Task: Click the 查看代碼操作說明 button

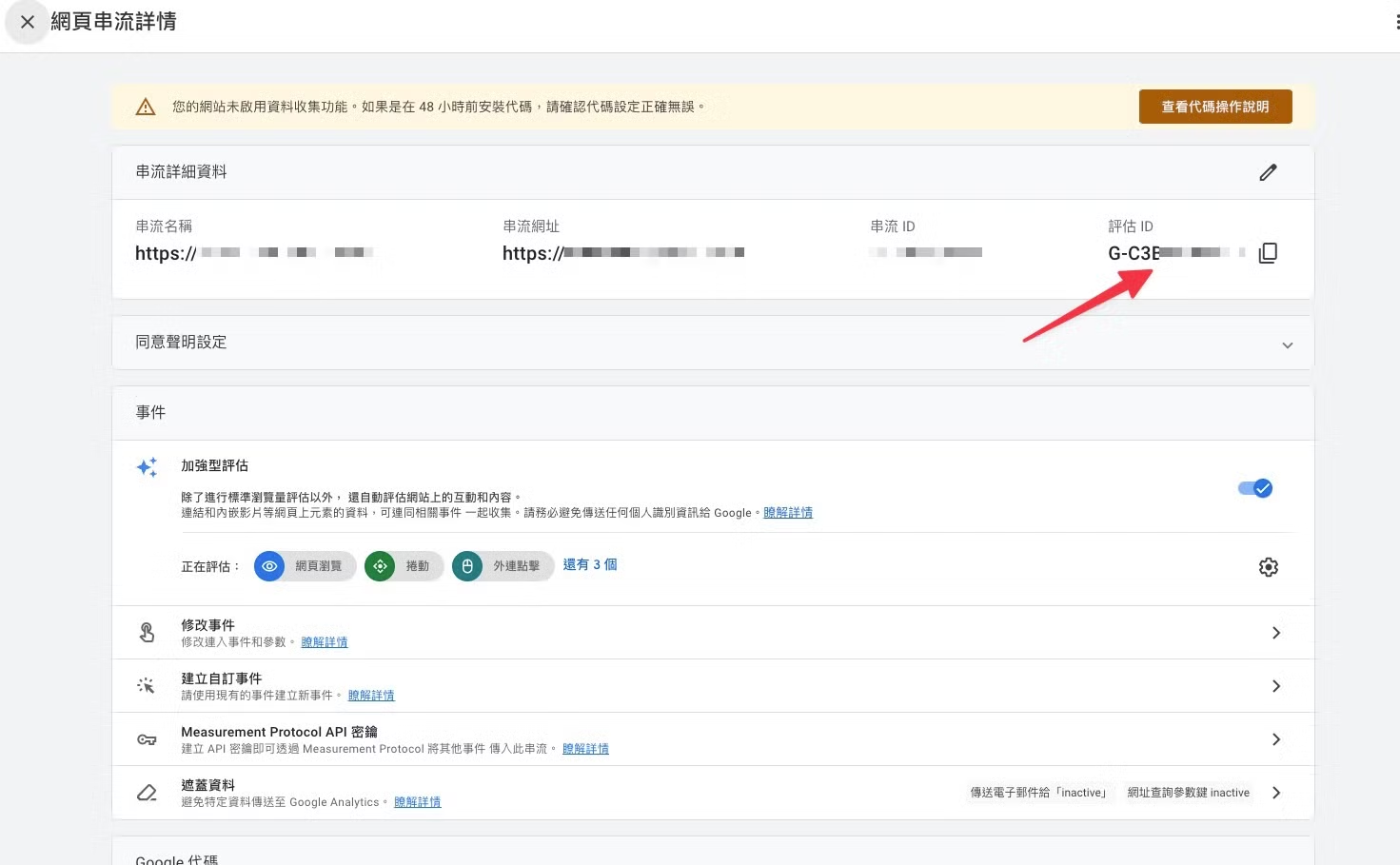Action: click(x=1214, y=107)
